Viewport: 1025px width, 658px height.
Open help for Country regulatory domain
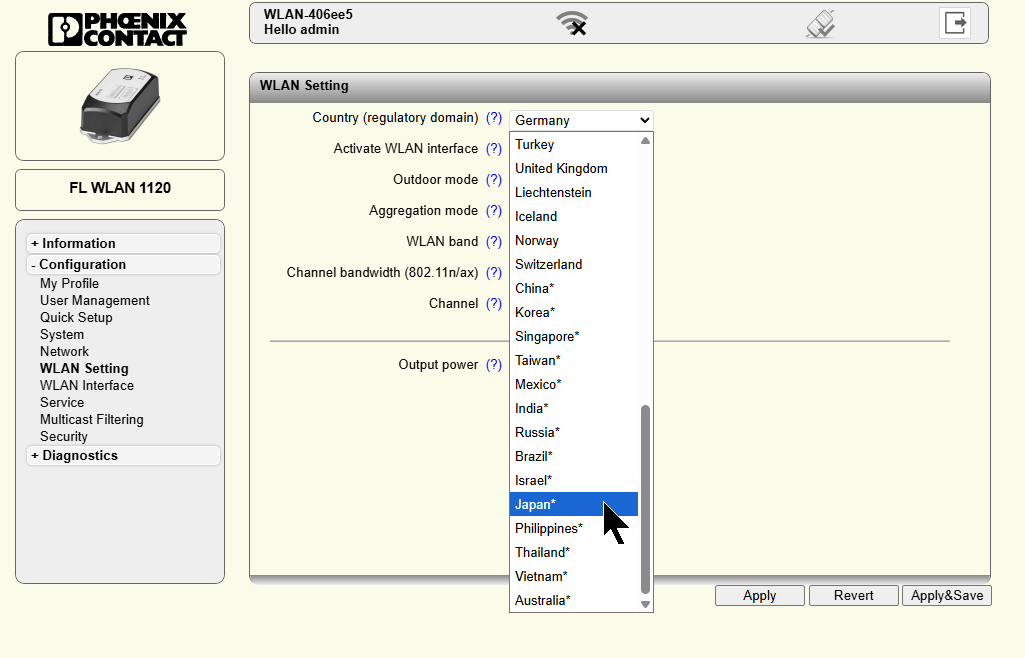coord(494,118)
